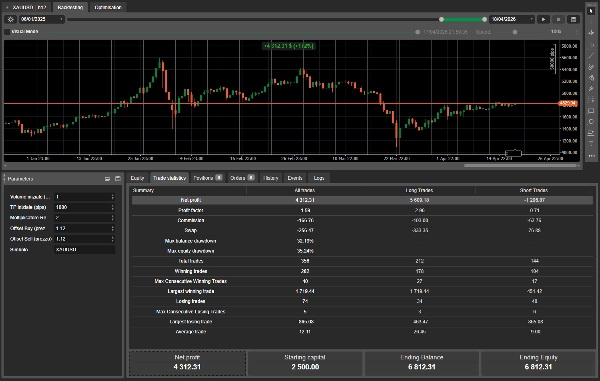Click Offset Sell stepper arrows
The image size is (600, 381).
(112, 239)
